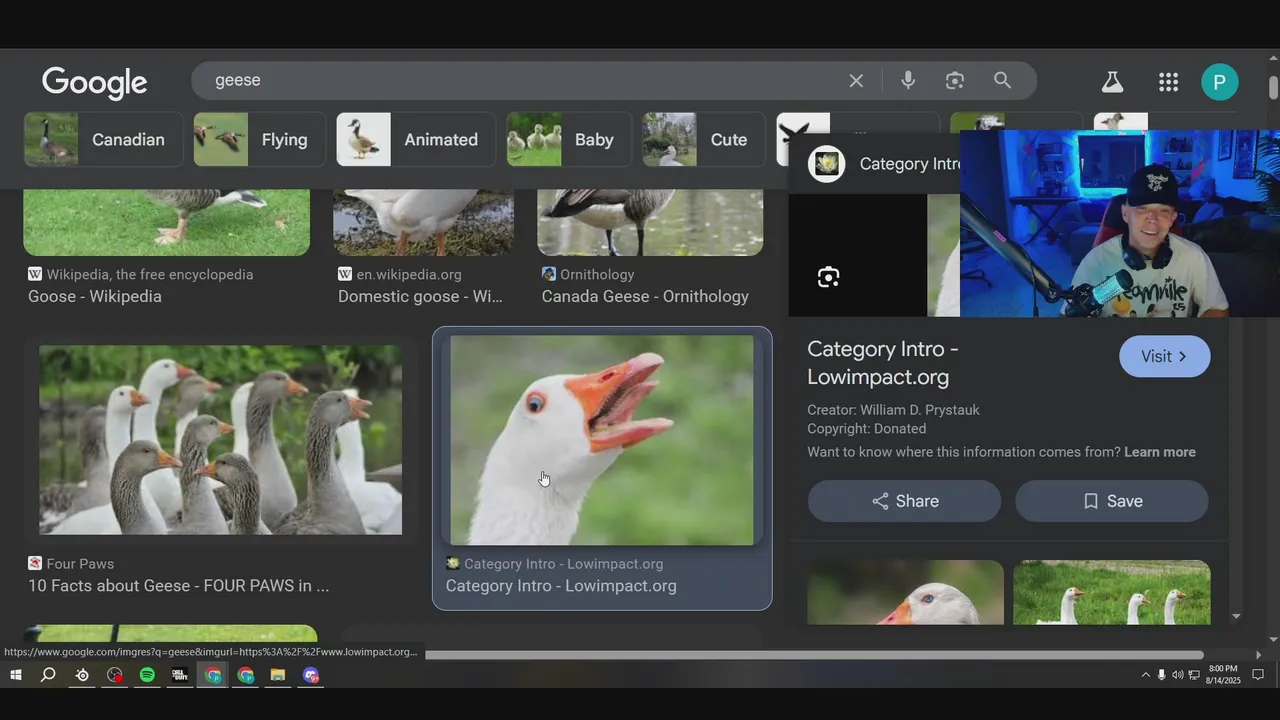Click the page vertical scrollbar thumb
This screenshot has width=1280, height=720.
[1273, 87]
